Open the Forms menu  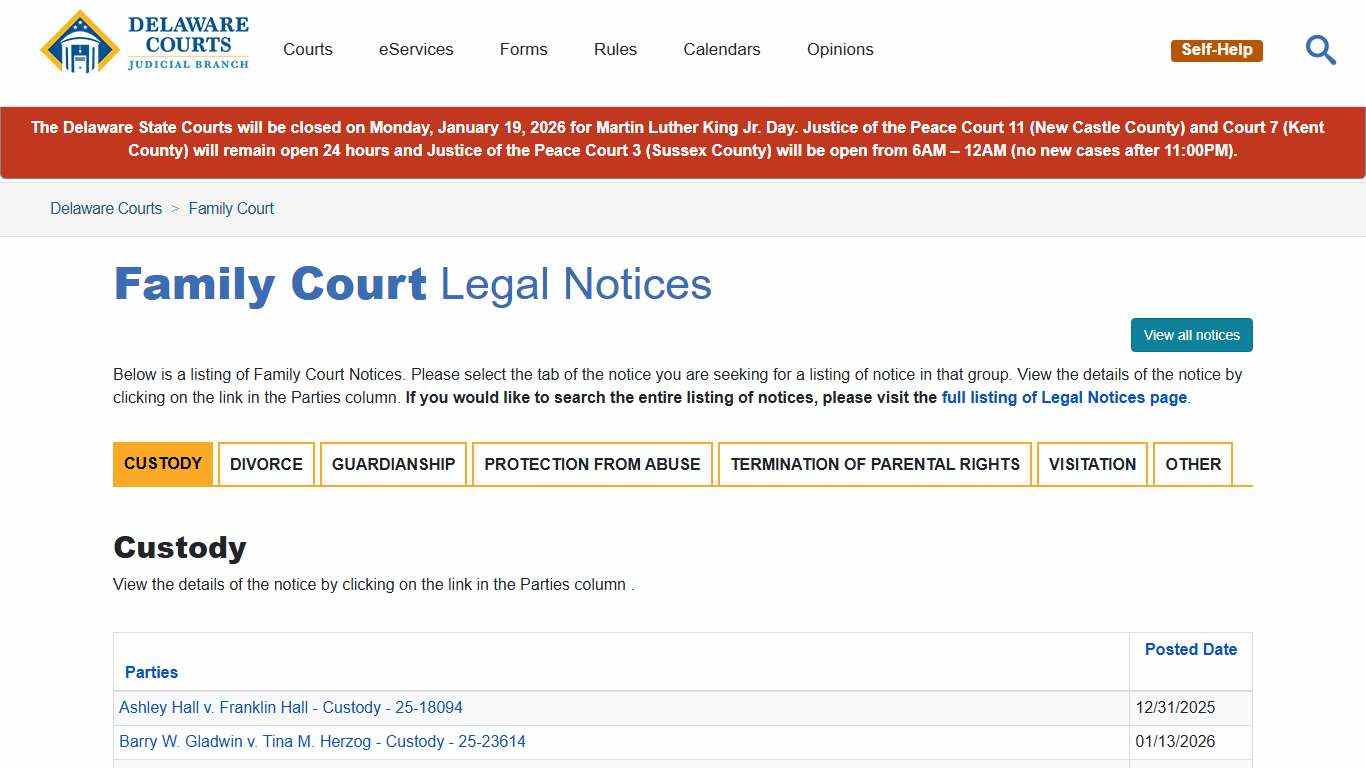click(523, 49)
